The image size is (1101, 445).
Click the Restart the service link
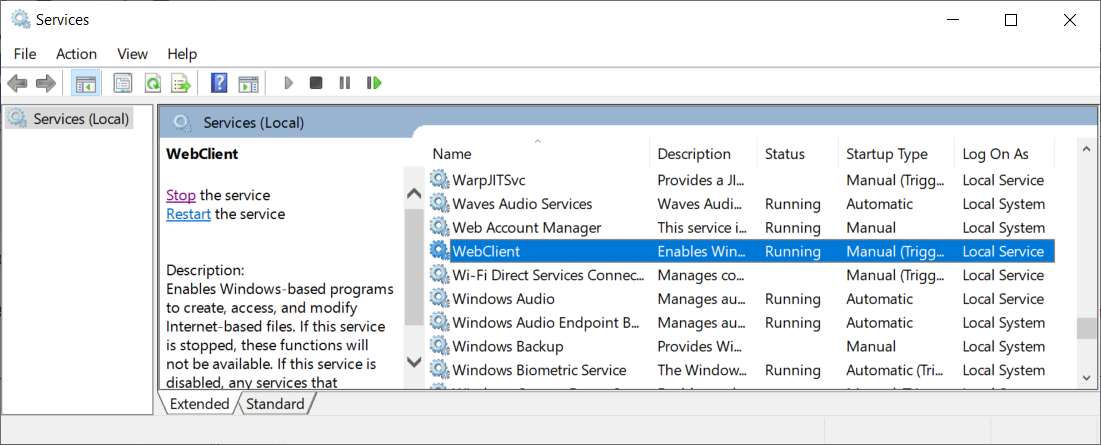189,214
